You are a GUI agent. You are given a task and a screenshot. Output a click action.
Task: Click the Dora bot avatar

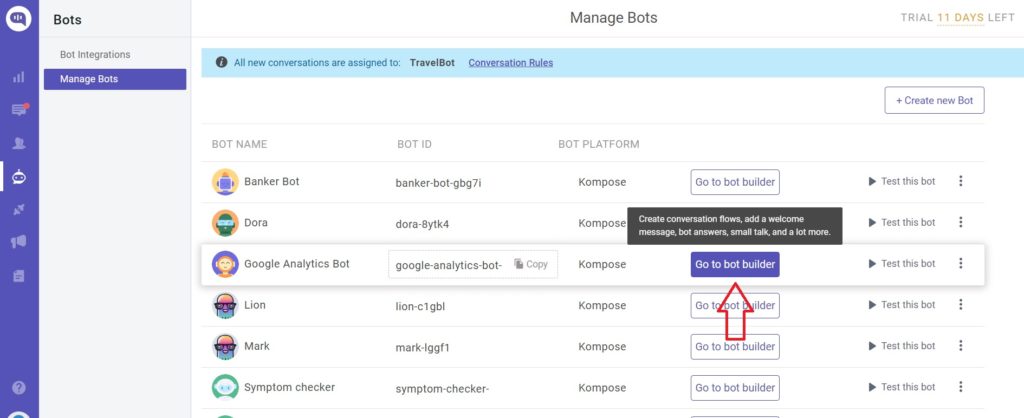[x=225, y=223]
